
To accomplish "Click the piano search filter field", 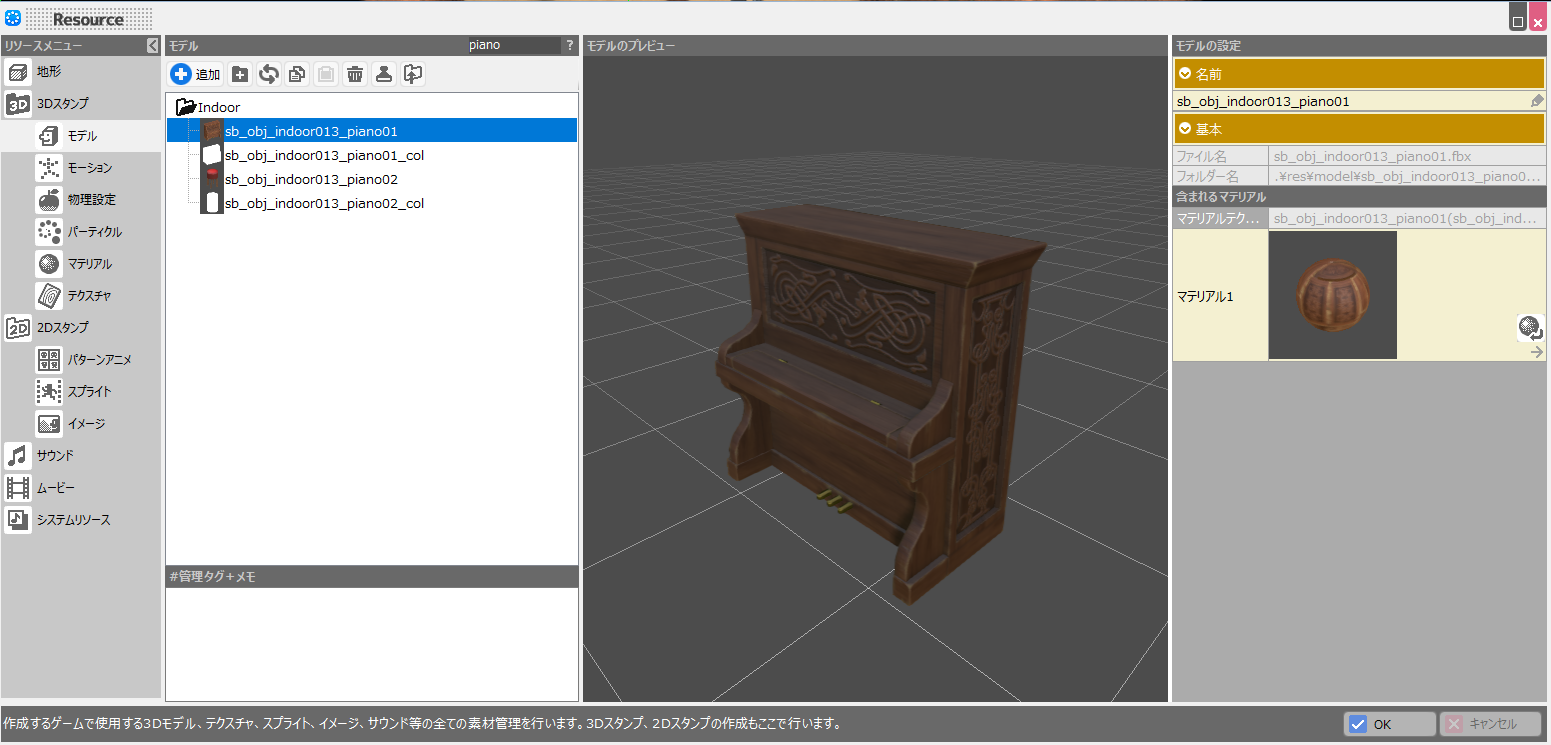I will point(513,45).
